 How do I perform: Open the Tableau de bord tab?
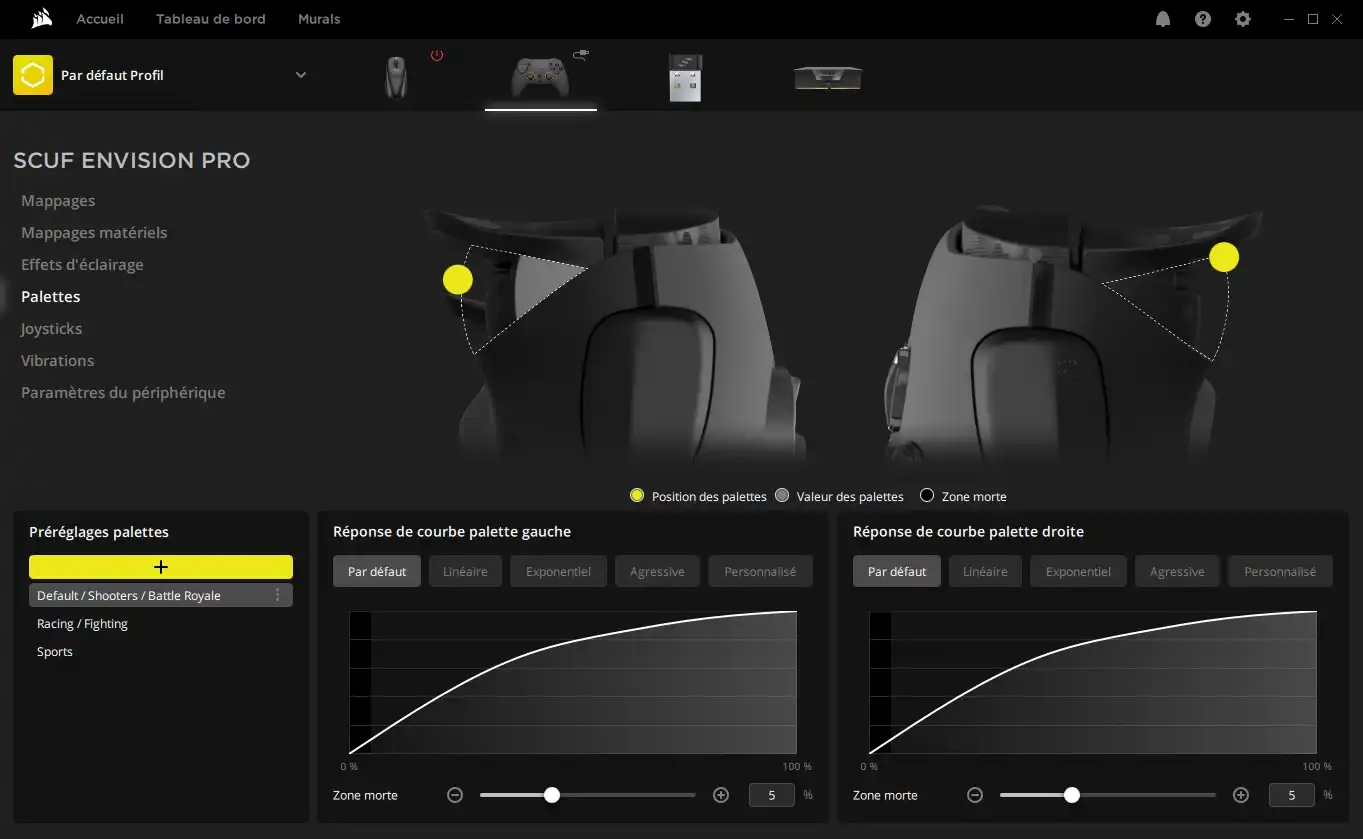[211, 19]
